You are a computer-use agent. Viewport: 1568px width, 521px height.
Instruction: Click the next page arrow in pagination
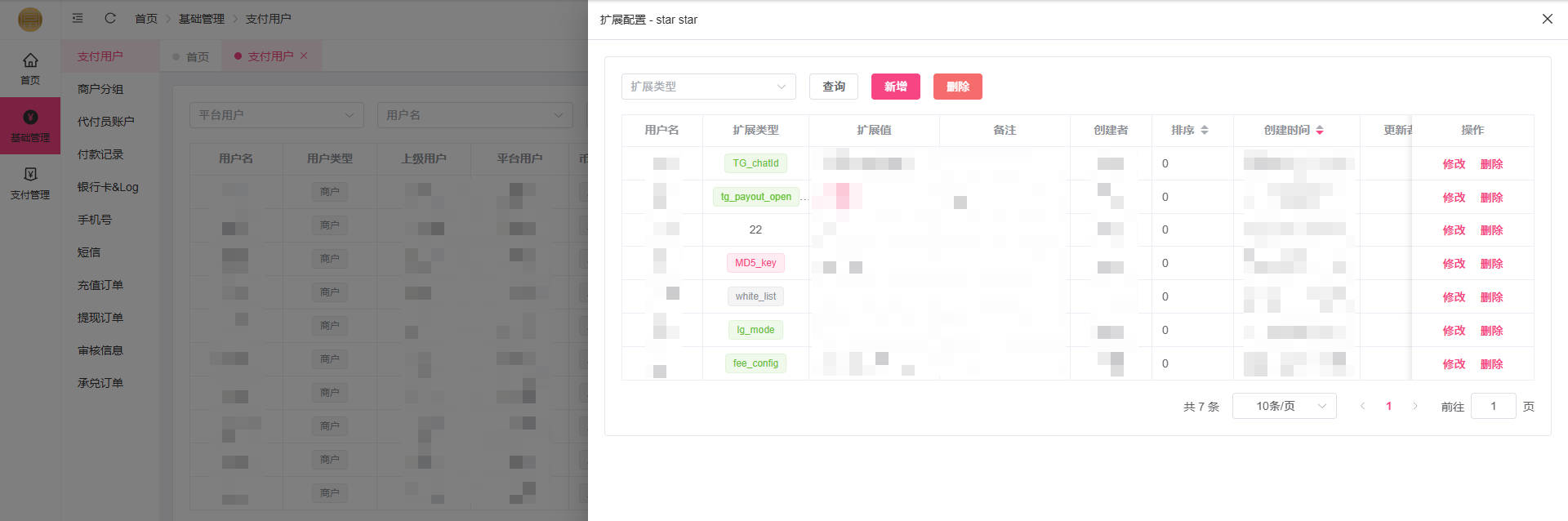(x=1415, y=406)
